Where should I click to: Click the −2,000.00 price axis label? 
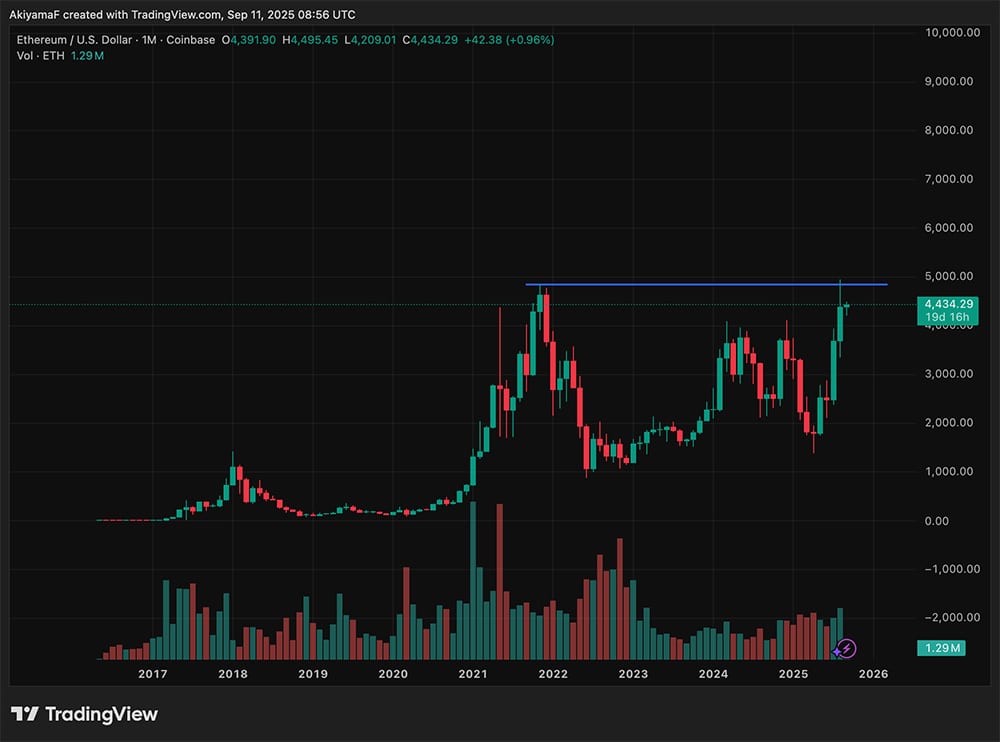952,618
